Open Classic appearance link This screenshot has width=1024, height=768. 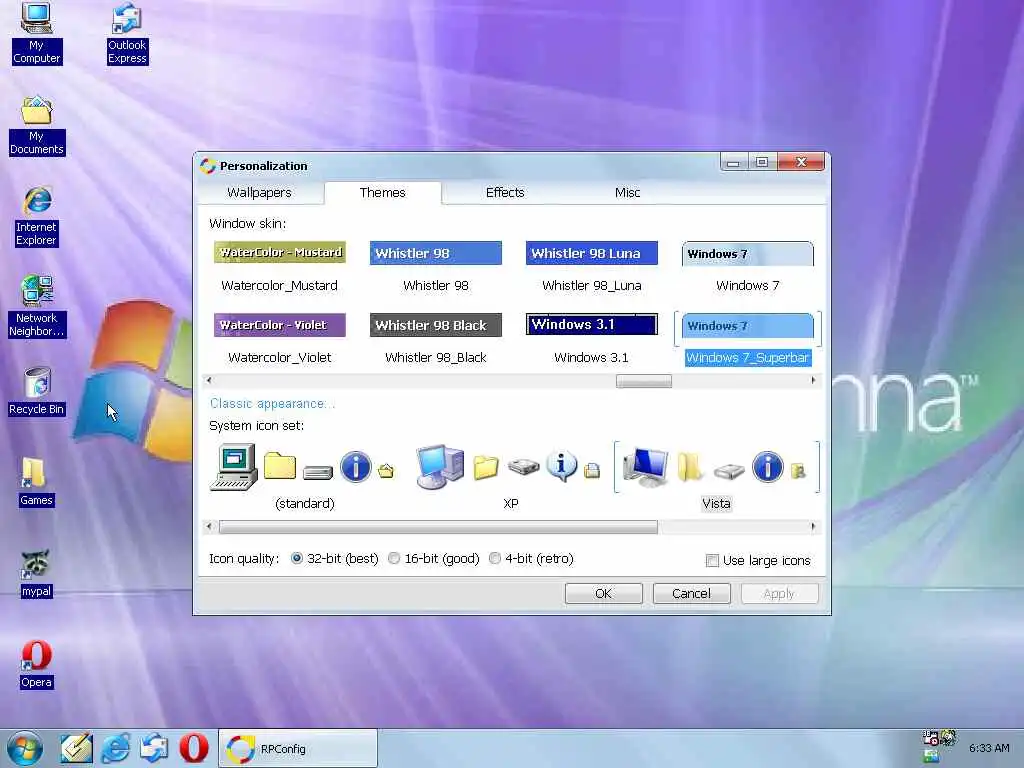272,404
